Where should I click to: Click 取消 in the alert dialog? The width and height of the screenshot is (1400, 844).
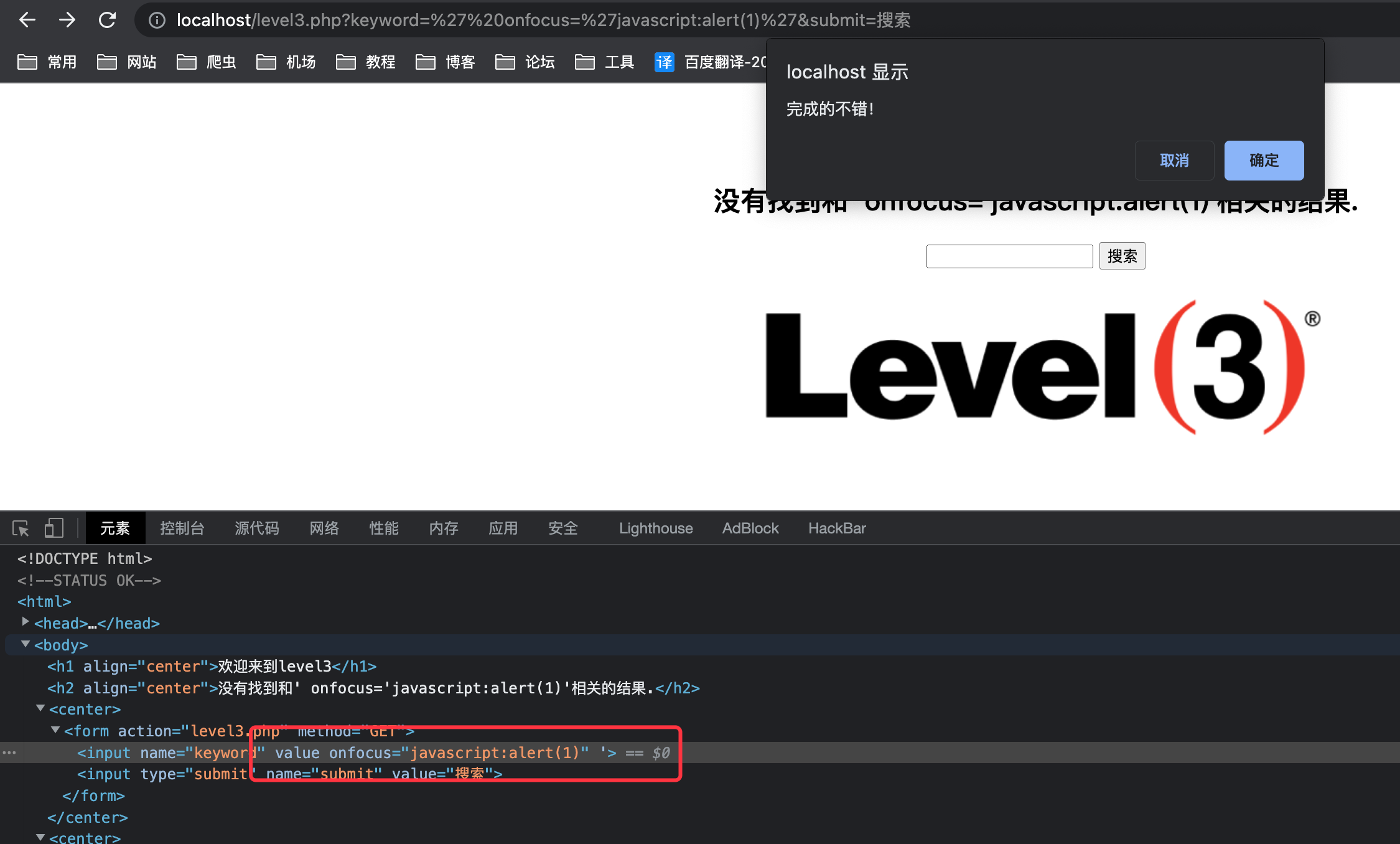click(x=1174, y=161)
